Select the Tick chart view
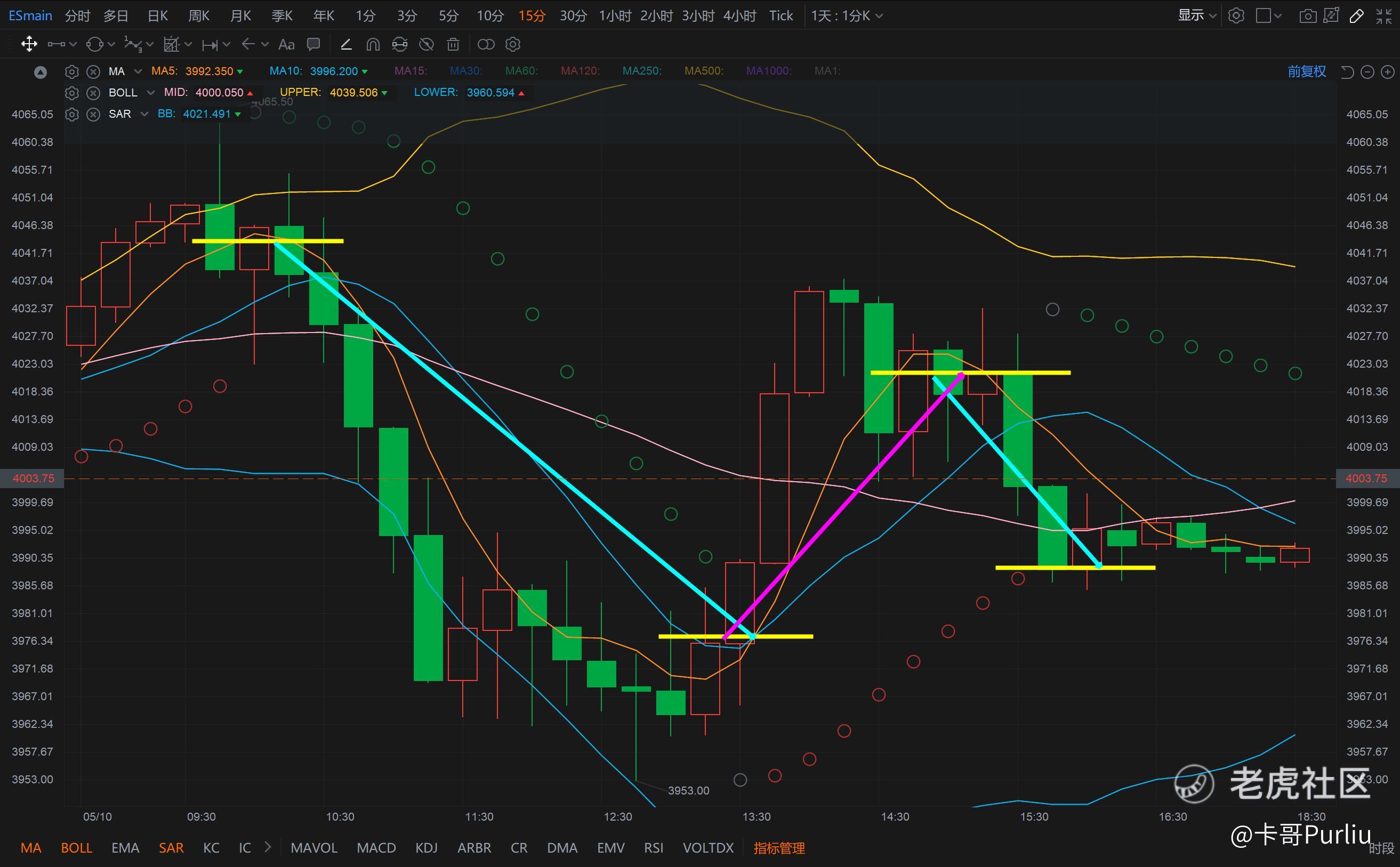This screenshot has width=1400, height=867. [781, 15]
